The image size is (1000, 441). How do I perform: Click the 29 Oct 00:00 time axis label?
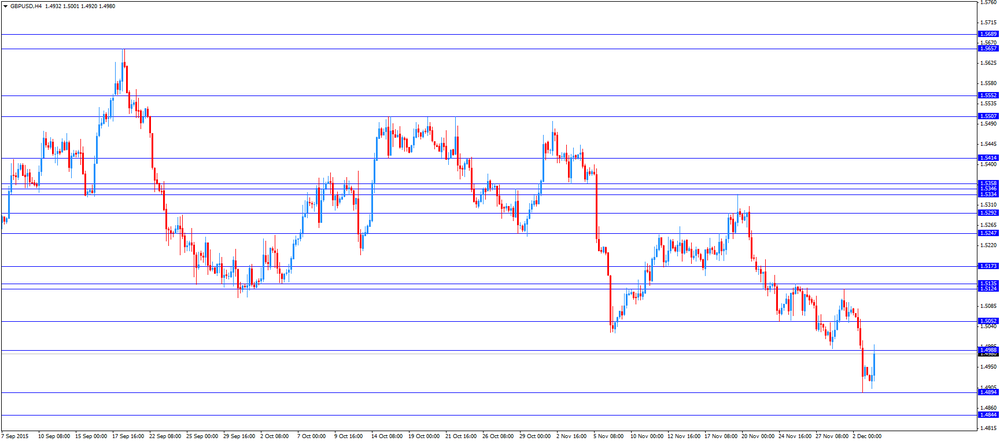[536, 437]
